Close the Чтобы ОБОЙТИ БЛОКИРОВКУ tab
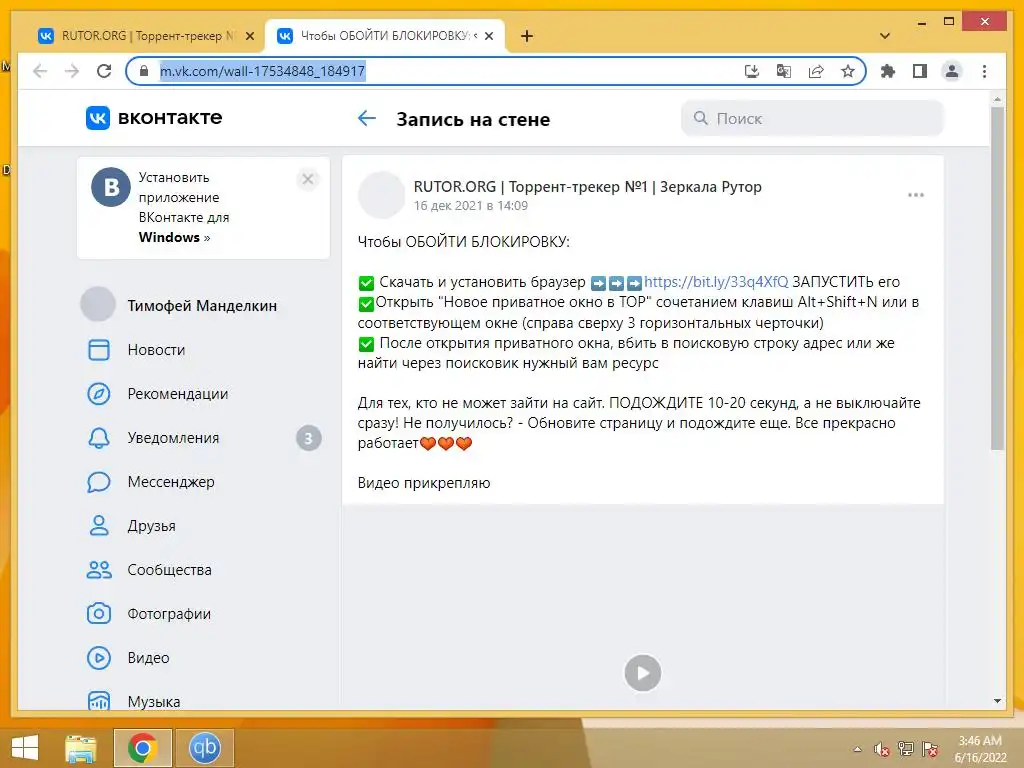This screenshot has width=1024, height=768. pyautogui.click(x=489, y=37)
